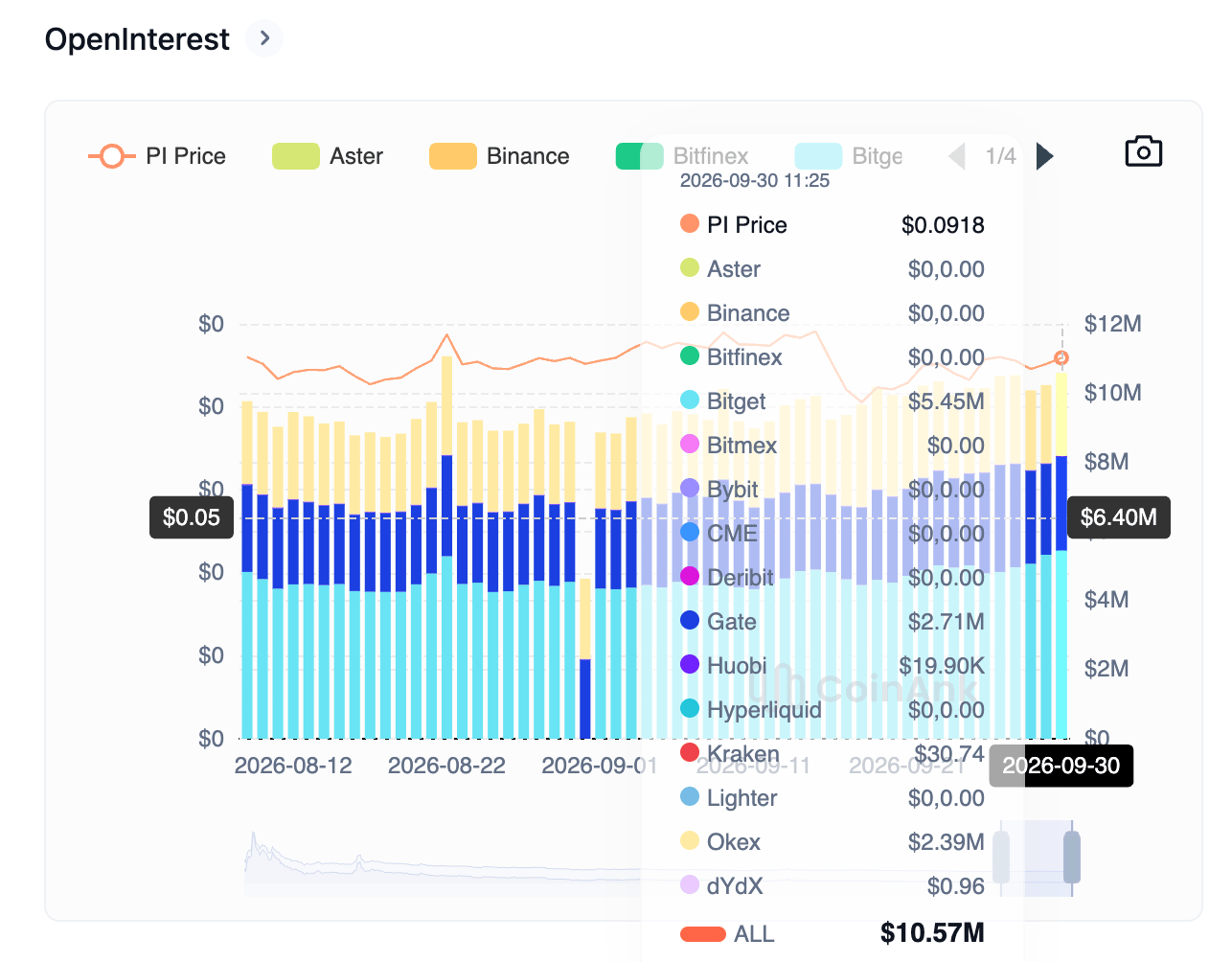Click the $4M right axis label
This screenshot has height=962, width=1232.
point(1107,600)
